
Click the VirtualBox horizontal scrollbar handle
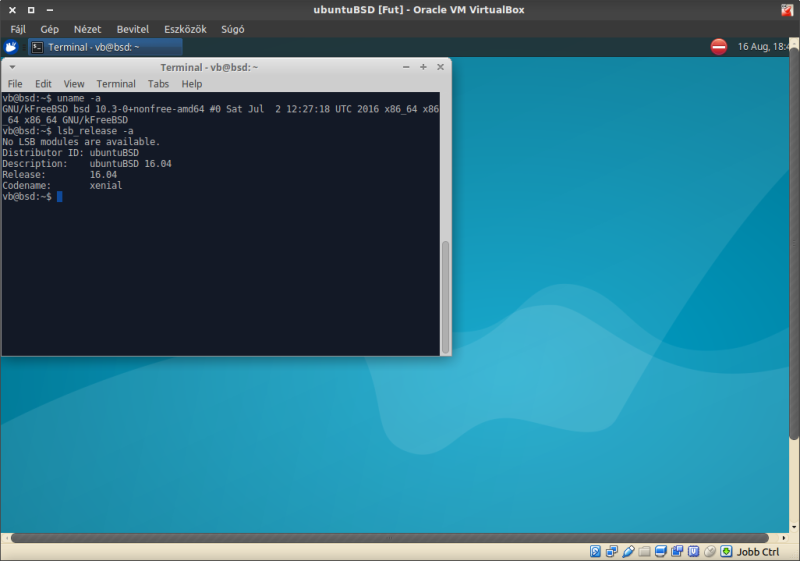(x=390, y=538)
